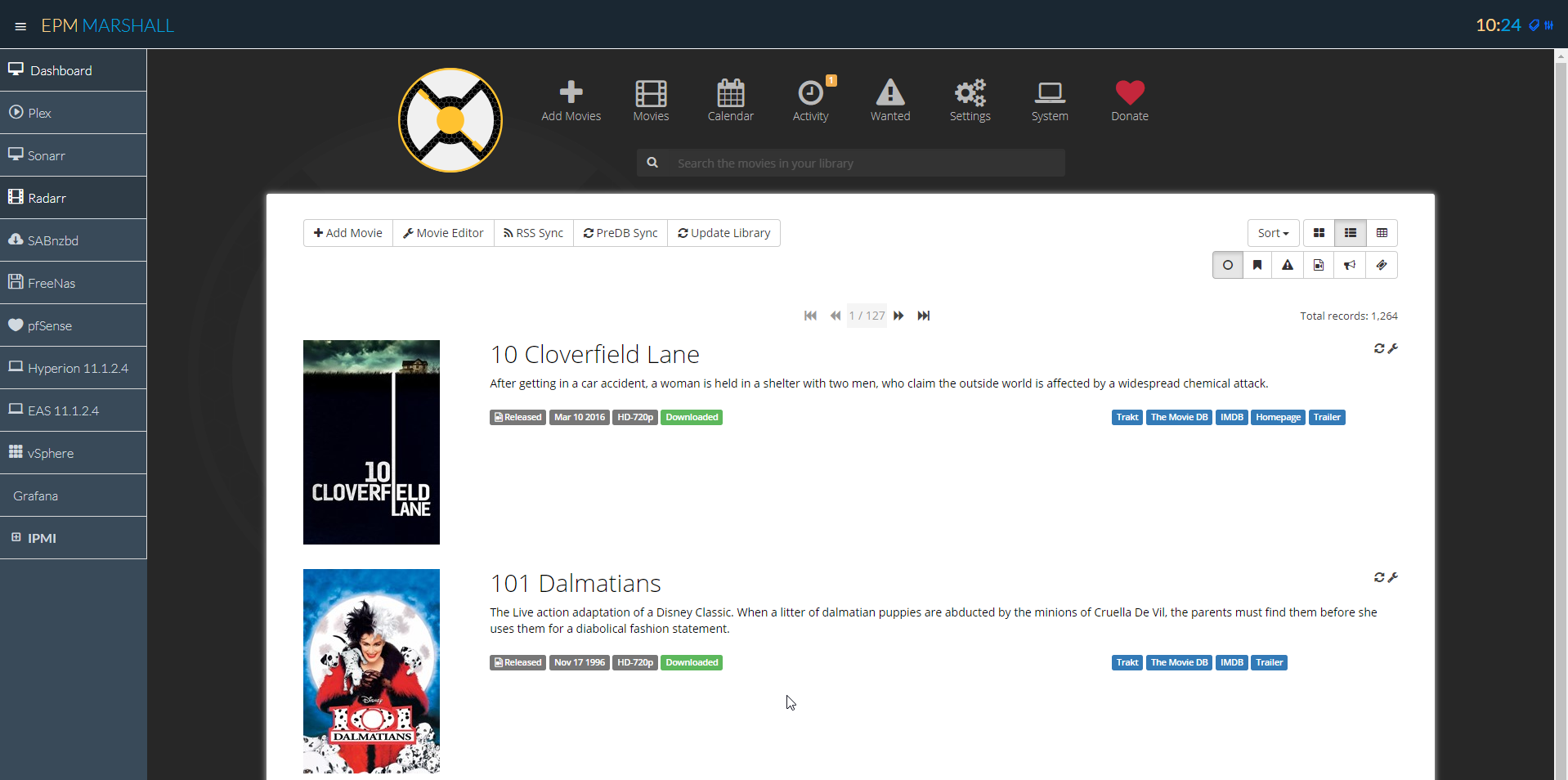Open Radarr Settings gears
This screenshot has width=1568, height=780.
970,101
